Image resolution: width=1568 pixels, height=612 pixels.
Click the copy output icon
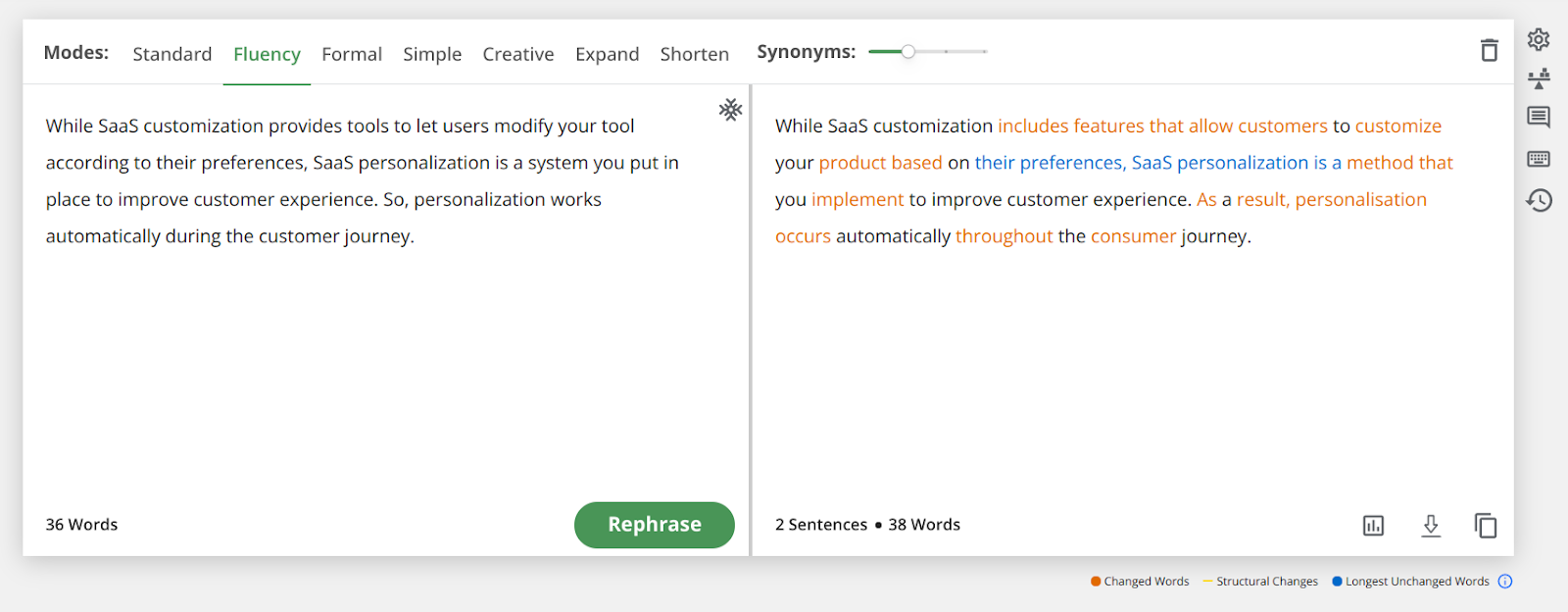click(x=1486, y=526)
